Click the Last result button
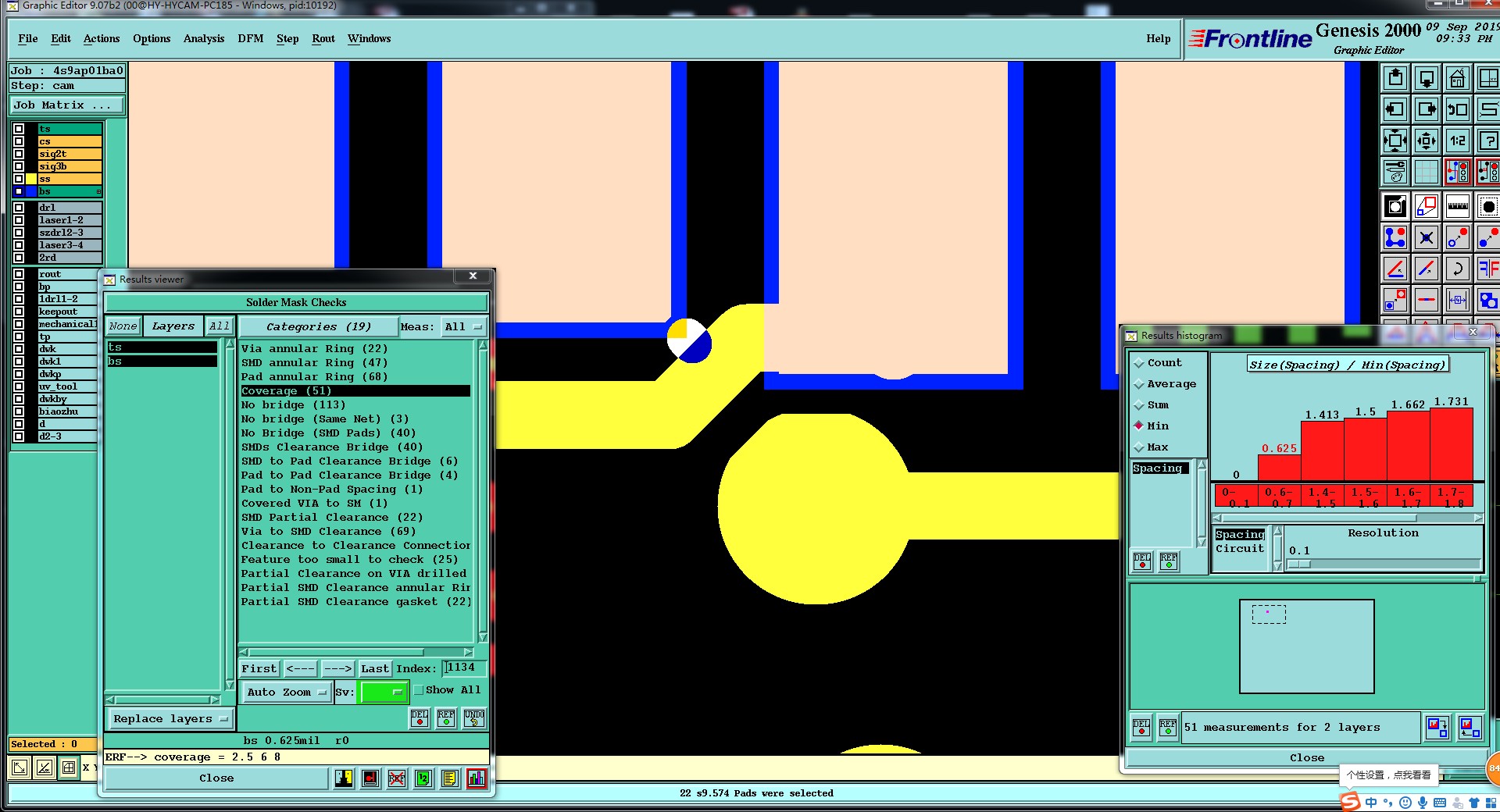1500x812 pixels. (375, 668)
